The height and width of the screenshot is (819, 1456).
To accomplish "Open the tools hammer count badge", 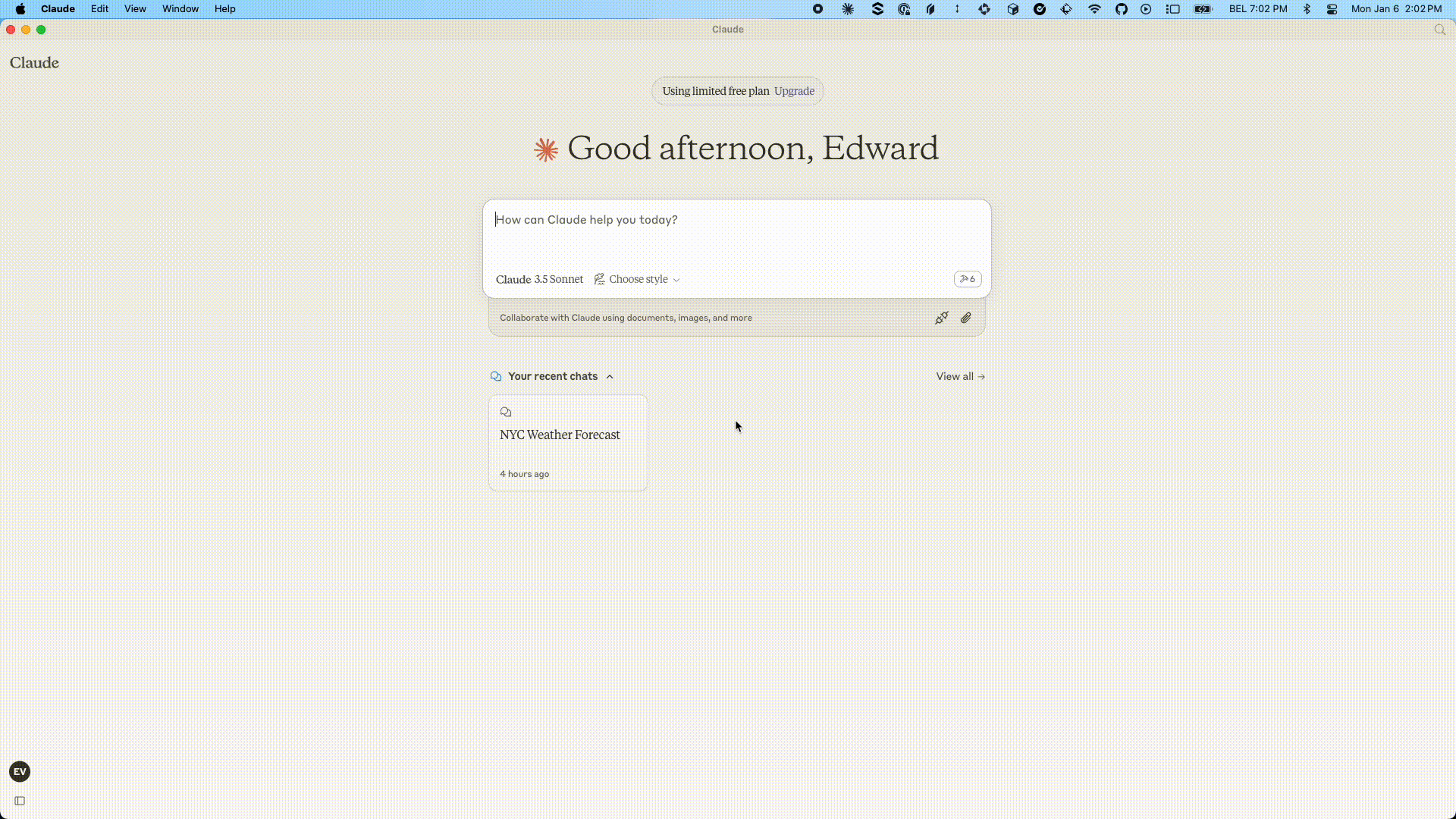I will (967, 279).
